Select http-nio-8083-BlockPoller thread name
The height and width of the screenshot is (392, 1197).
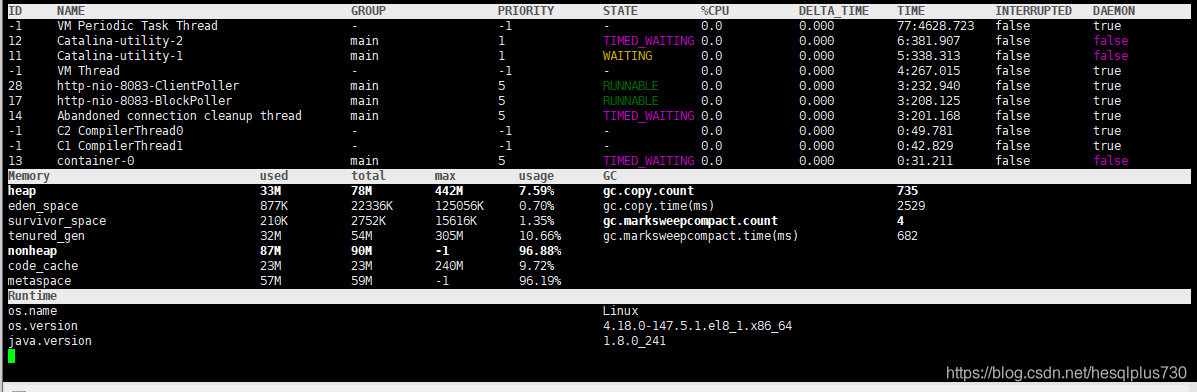pos(144,101)
